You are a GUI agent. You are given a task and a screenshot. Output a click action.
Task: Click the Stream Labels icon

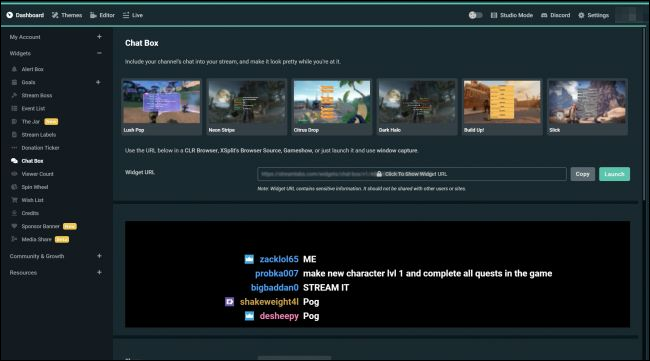14,135
